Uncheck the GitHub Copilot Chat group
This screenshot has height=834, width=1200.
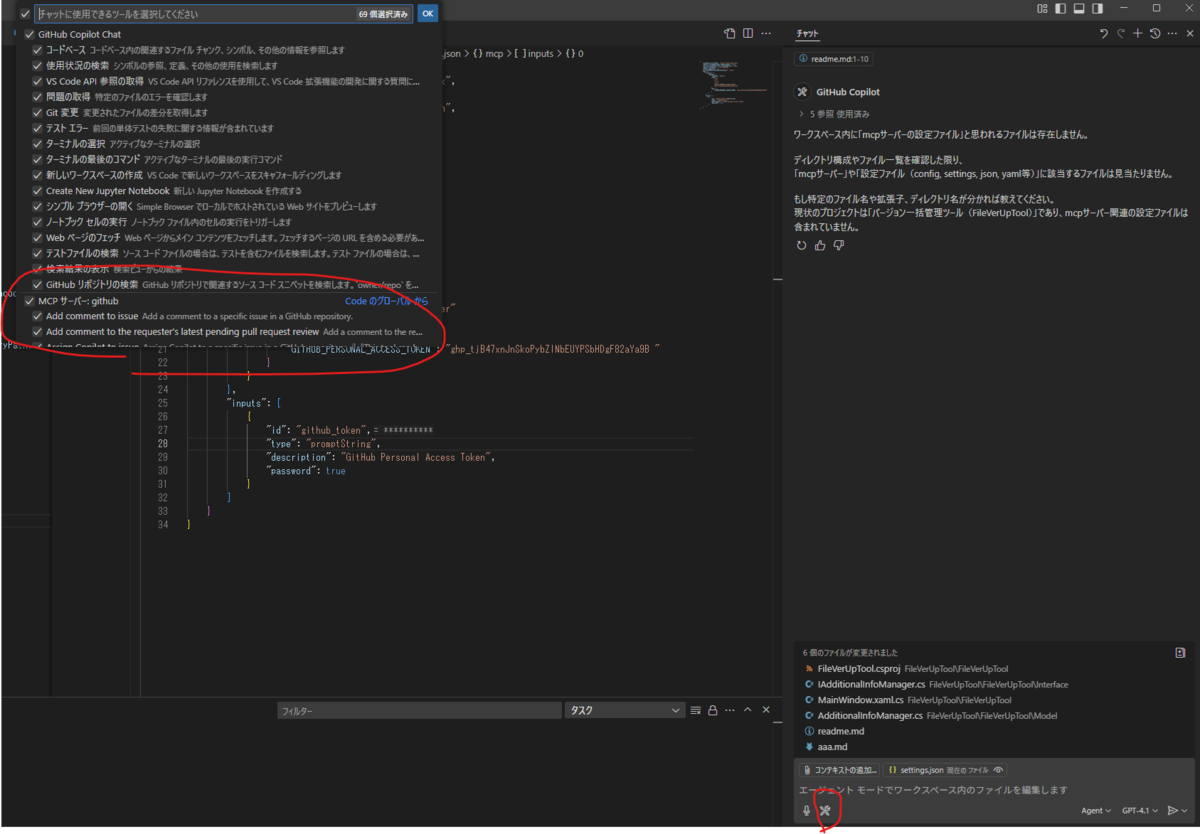29,34
